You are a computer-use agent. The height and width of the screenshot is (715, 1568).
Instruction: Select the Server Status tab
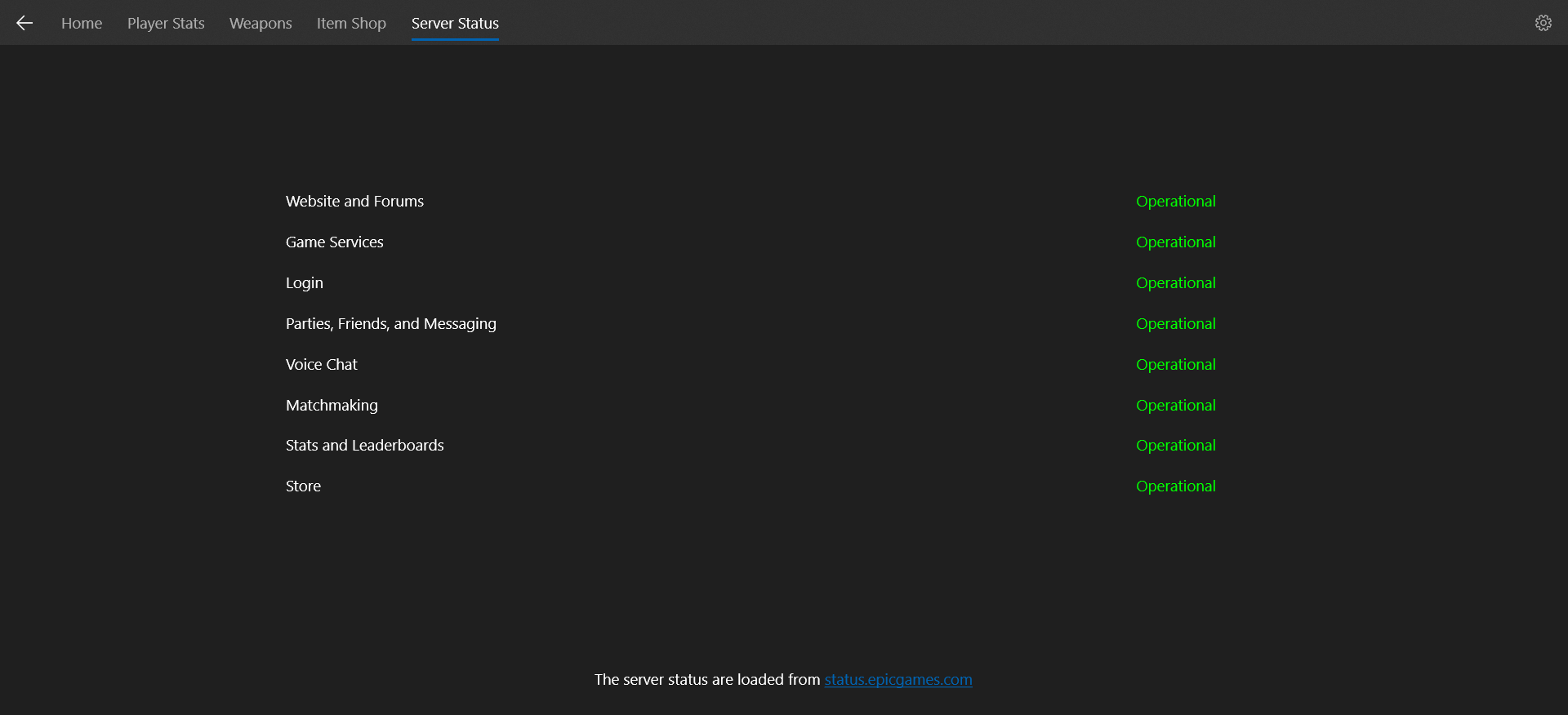point(455,24)
